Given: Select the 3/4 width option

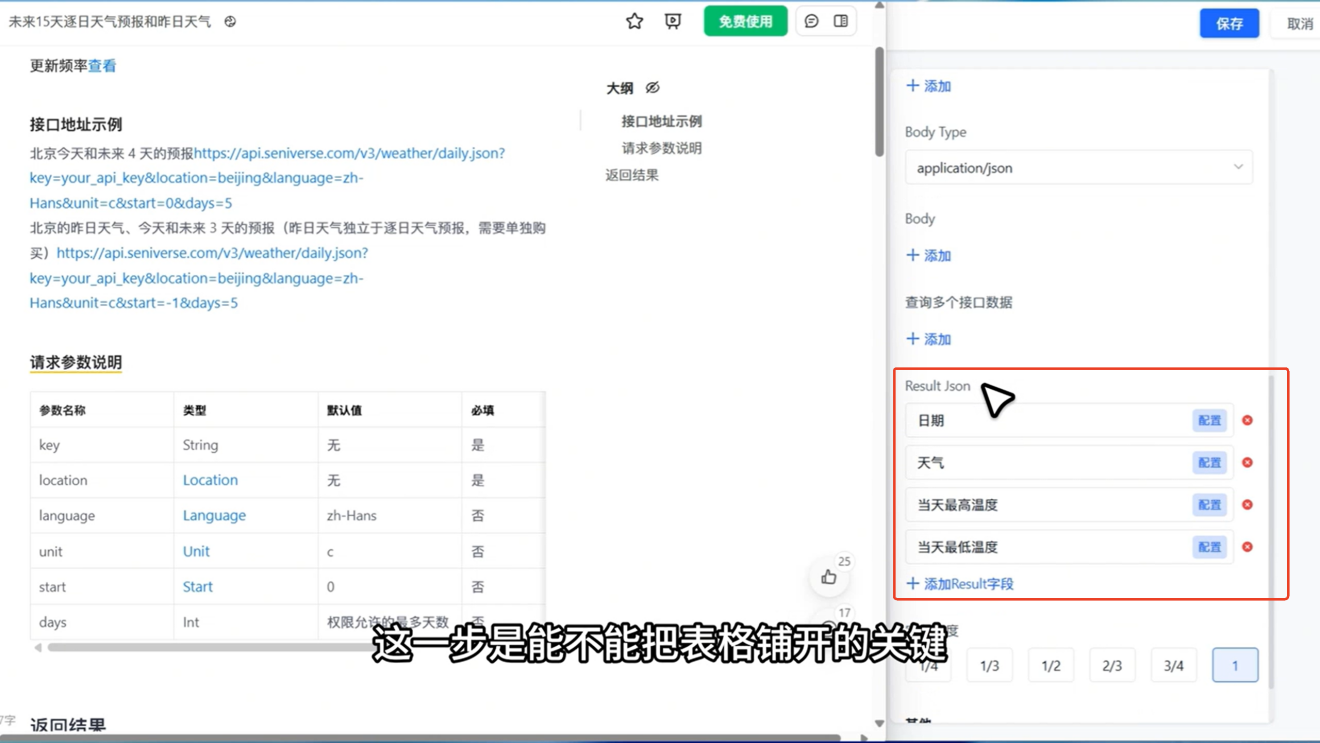Looking at the screenshot, I should 1174,665.
